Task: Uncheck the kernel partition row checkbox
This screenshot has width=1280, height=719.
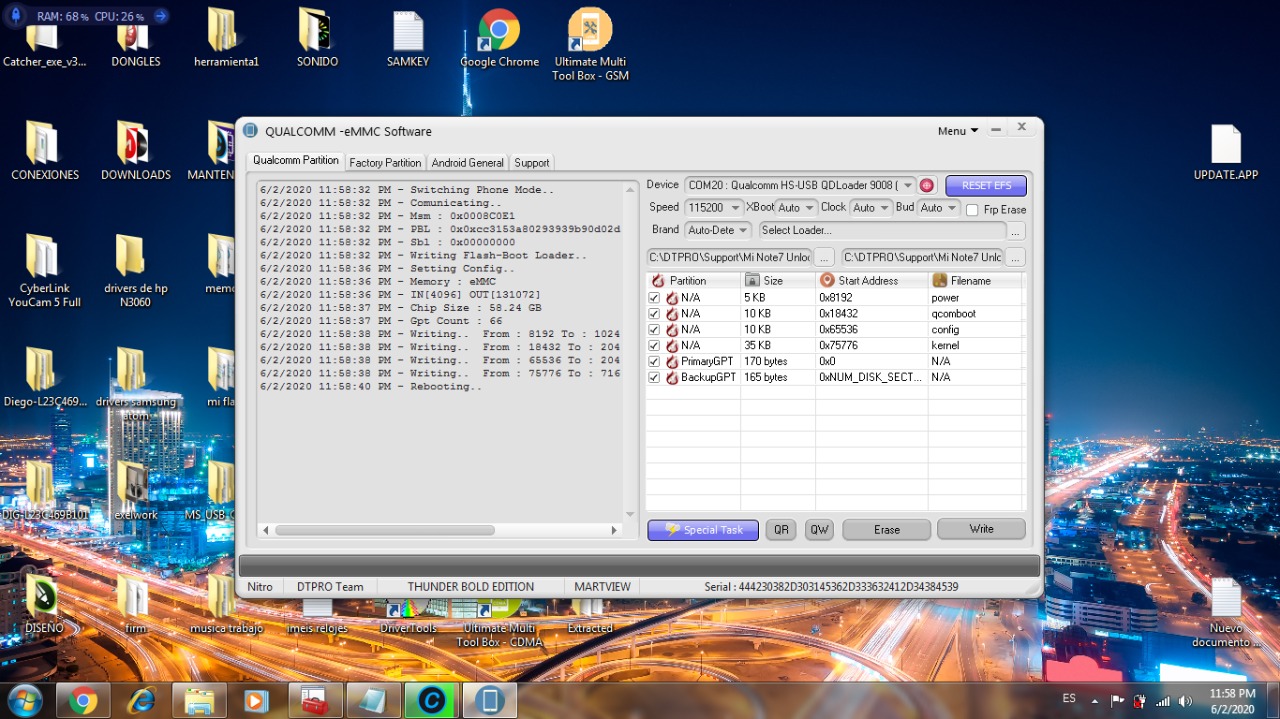Action: [x=654, y=346]
